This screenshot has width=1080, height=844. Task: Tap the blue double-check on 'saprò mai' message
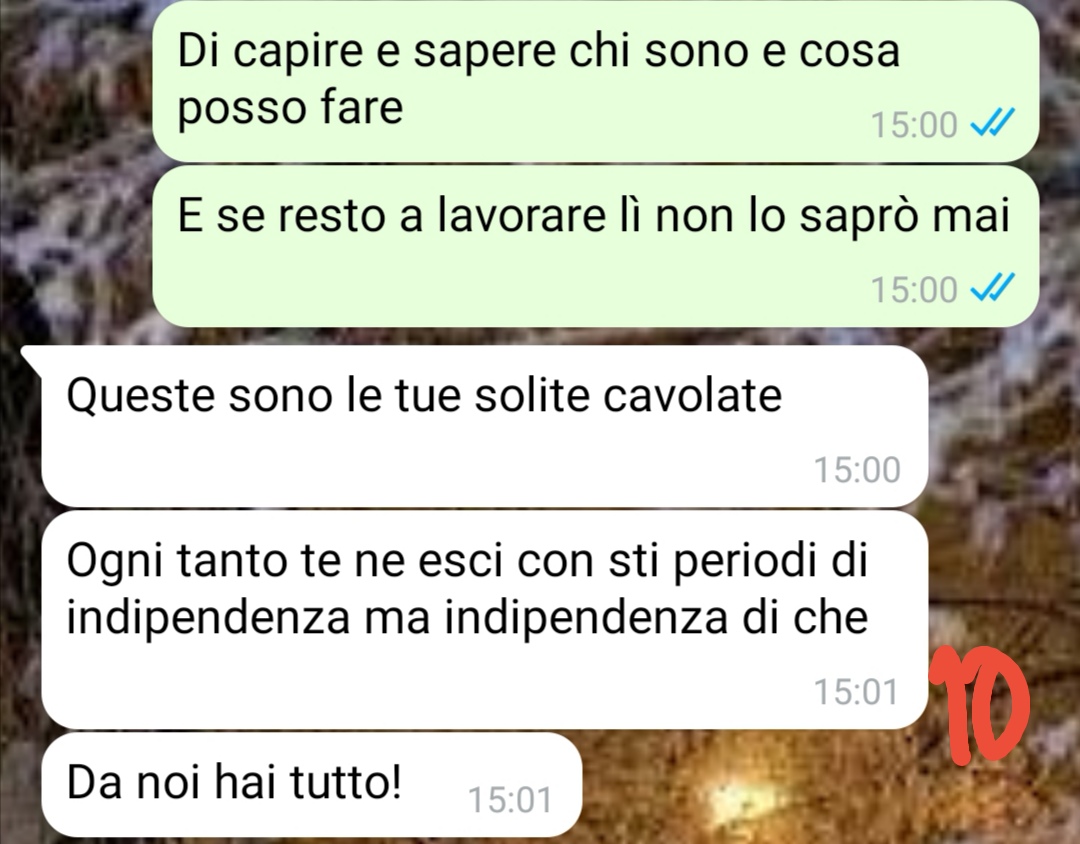click(x=992, y=289)
